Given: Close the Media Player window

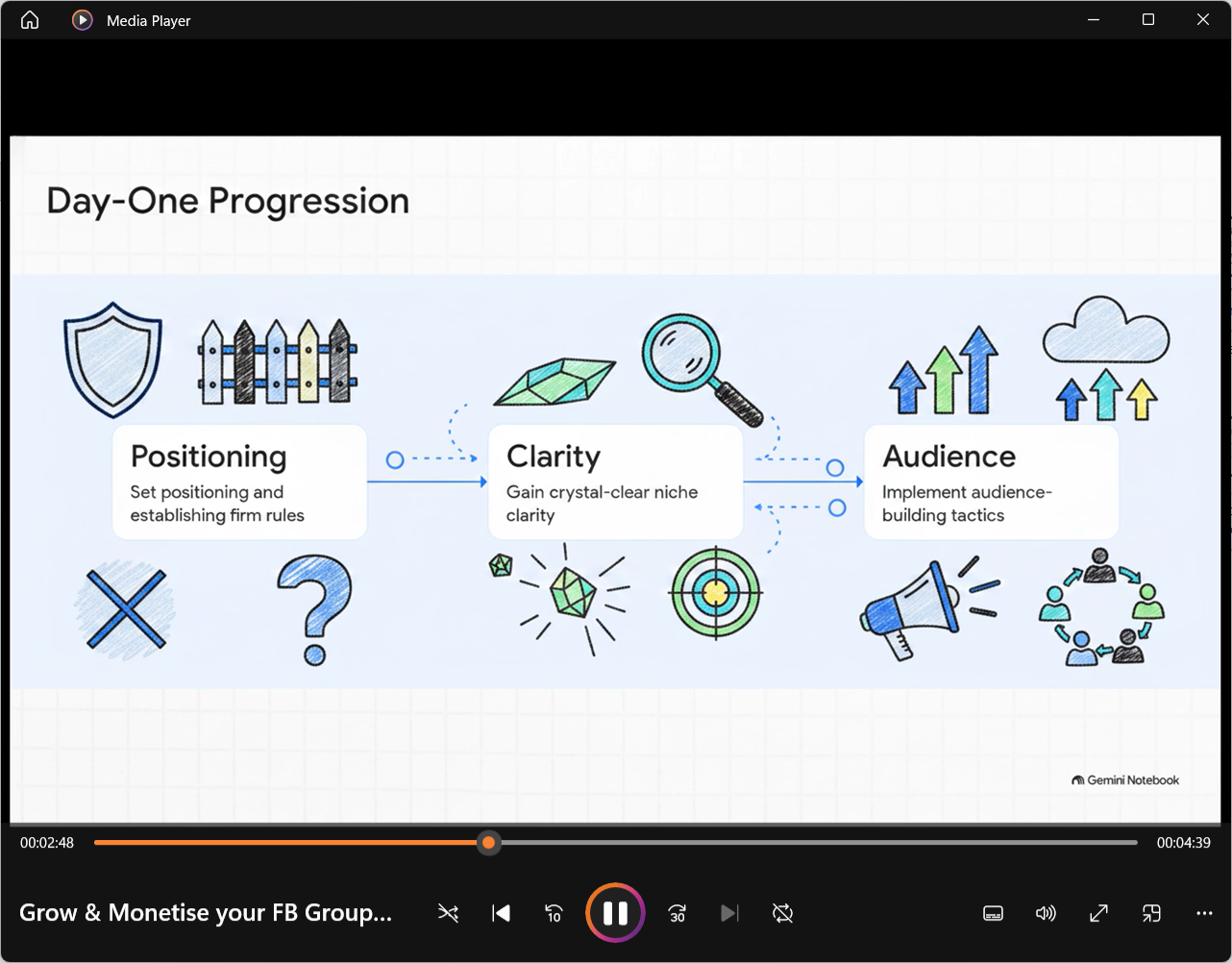Looking at the screenshot, I should (1203, 19).
